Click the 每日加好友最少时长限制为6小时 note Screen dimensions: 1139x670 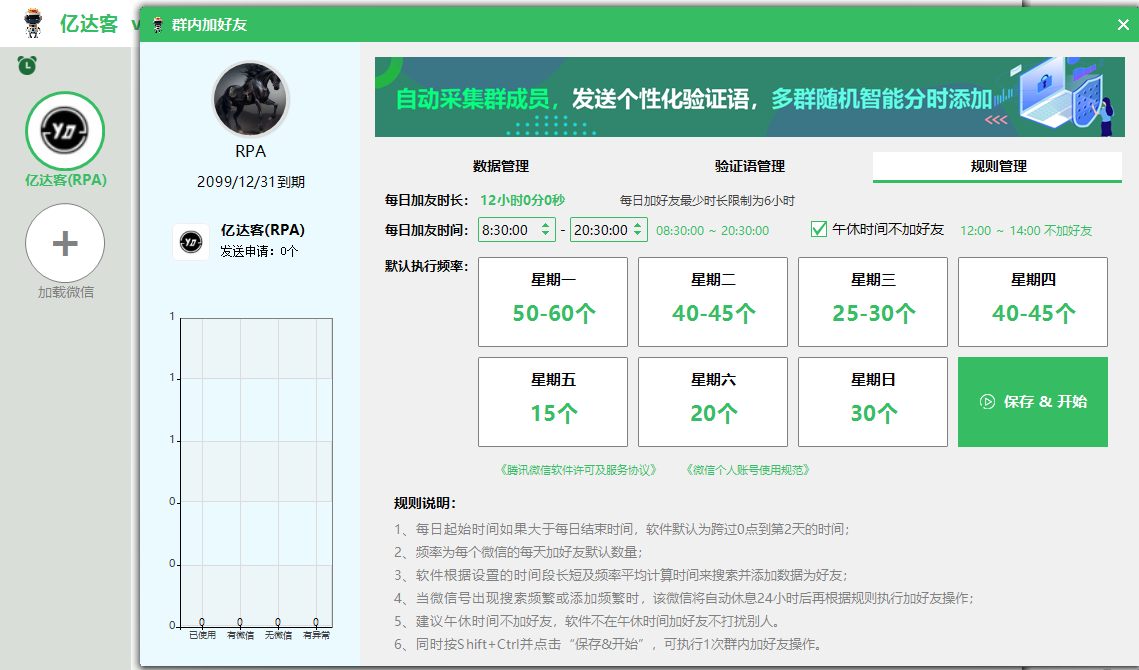707,201
